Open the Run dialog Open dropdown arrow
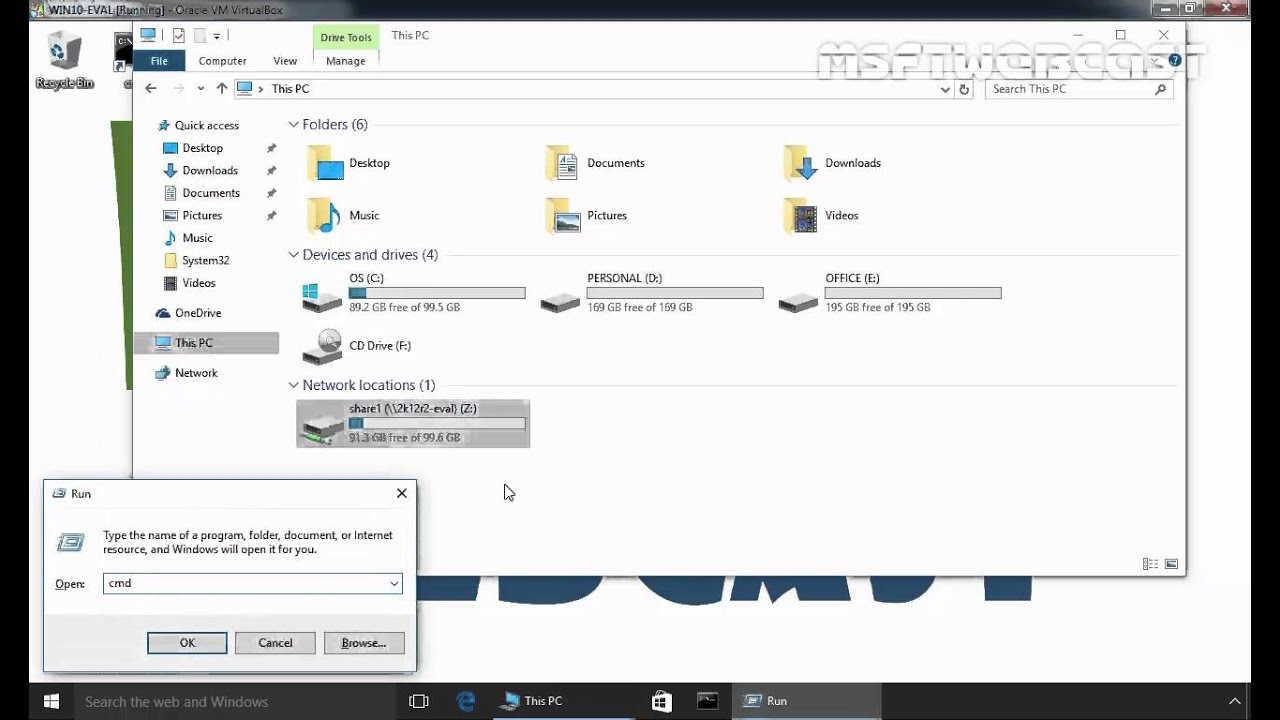The height and width of the screenshot is (720, 1280). [x=394, y=583]
